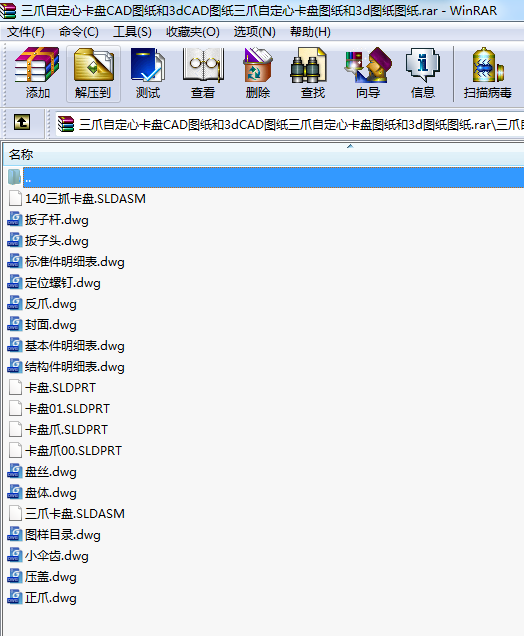Show archive 信息 (Info)

coord(423,73)
